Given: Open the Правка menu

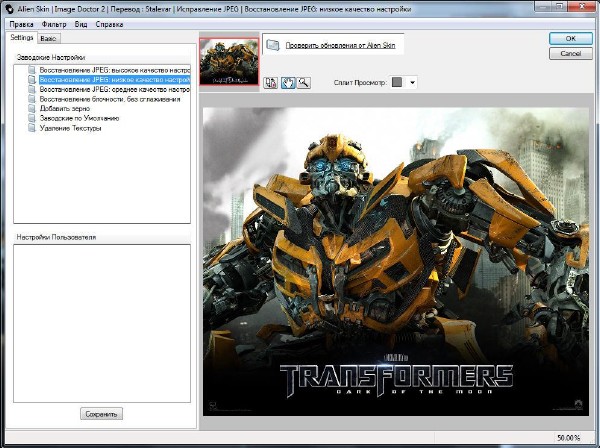Looking at the screenshot, I should [x=20, y=23].
